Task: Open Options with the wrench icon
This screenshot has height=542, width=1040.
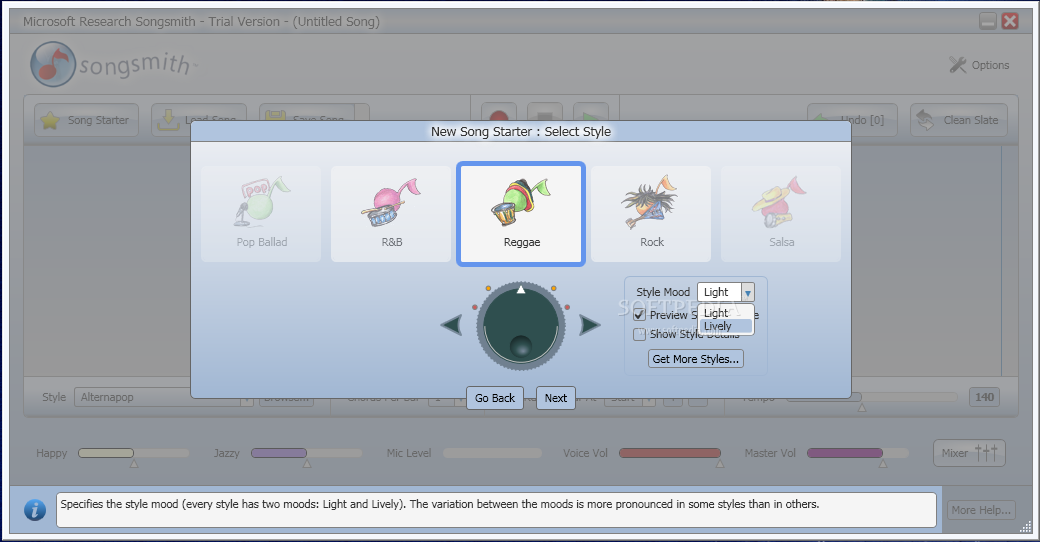Action: 979,65
